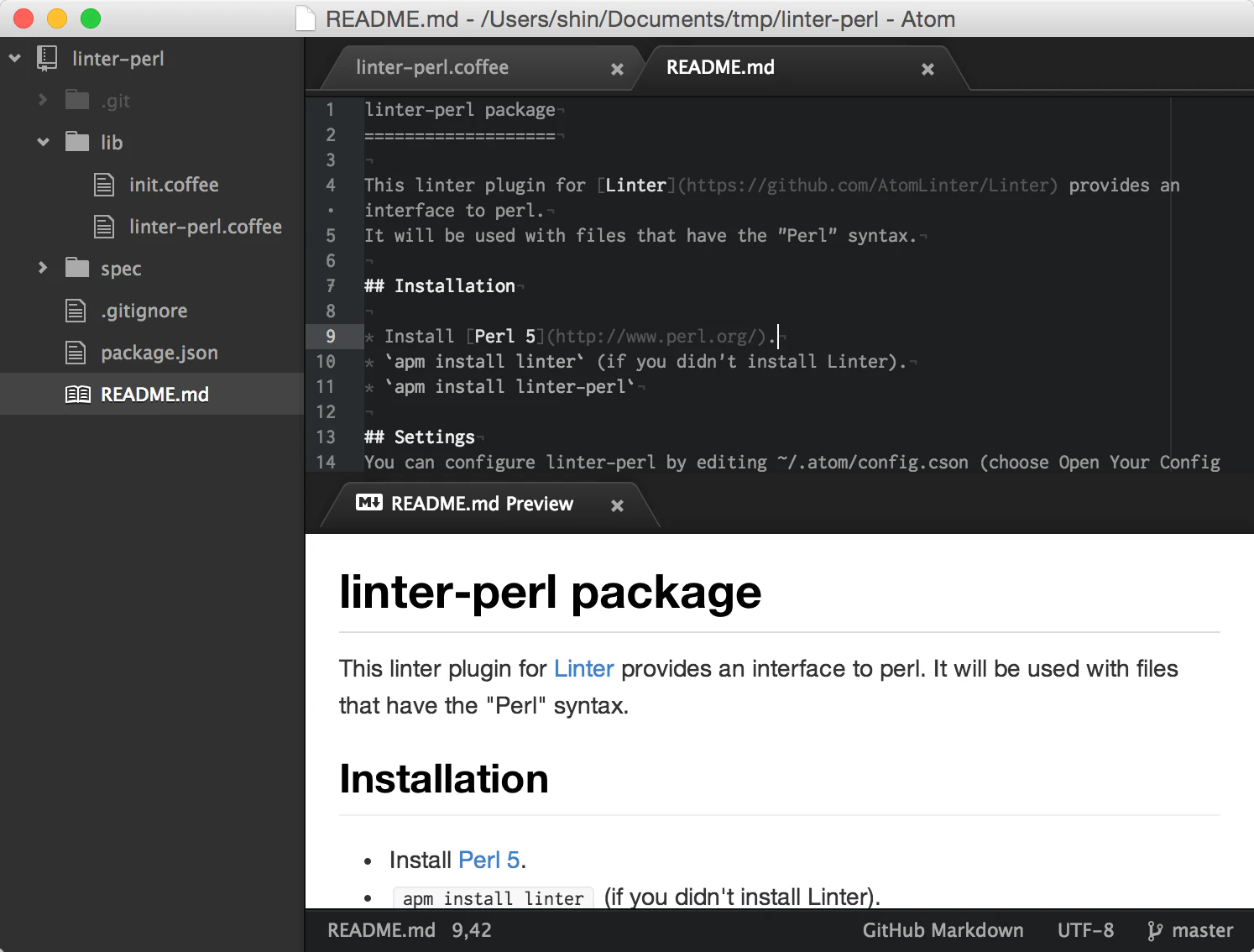Image resolution: width=1254 pixels, height=952 pixels.
Task: Open init.coffee from the tree view
Action: click(174, 184)
